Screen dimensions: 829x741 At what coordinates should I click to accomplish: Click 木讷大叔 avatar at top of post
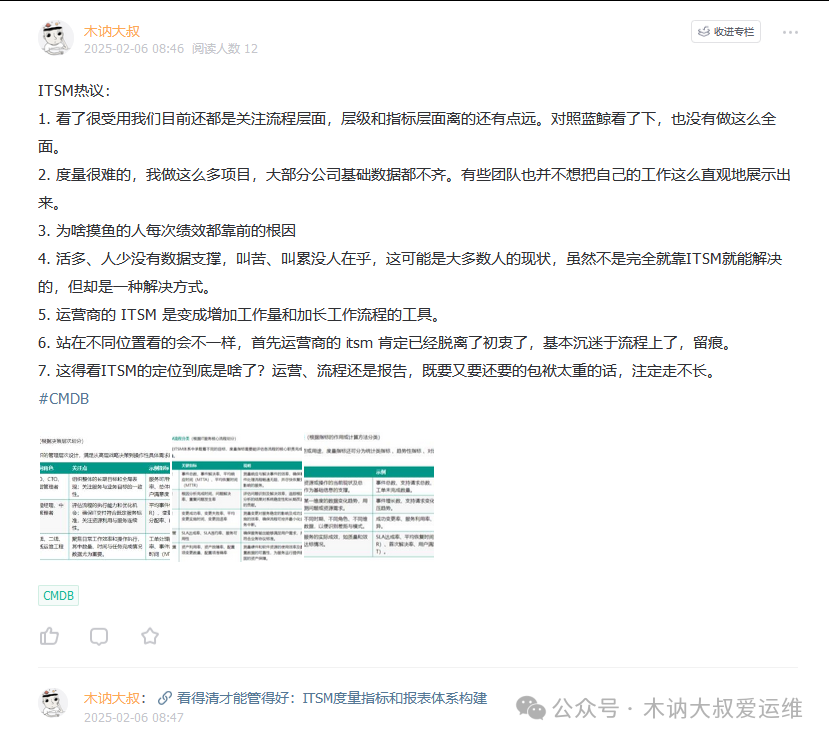point(56,38)
